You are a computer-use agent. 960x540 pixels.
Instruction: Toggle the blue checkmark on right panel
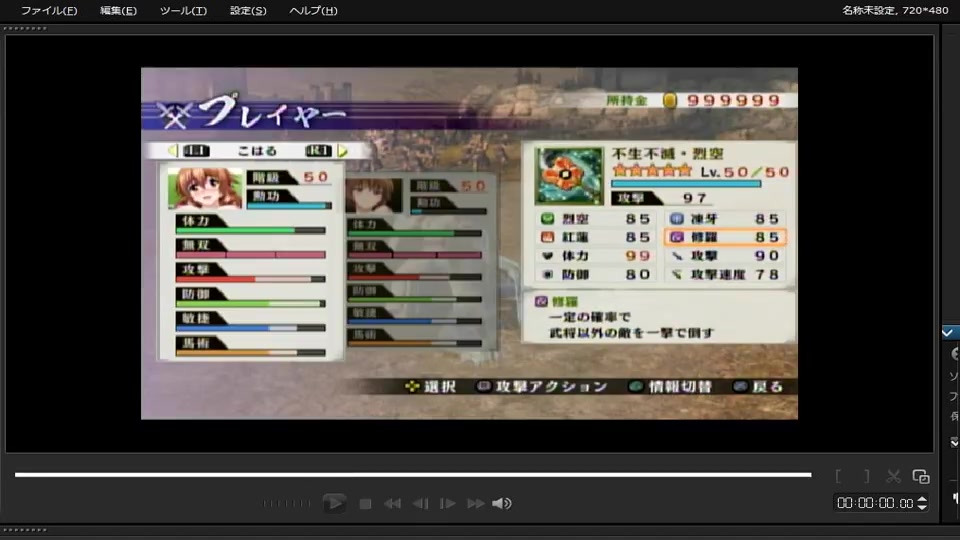coord(948,332)
